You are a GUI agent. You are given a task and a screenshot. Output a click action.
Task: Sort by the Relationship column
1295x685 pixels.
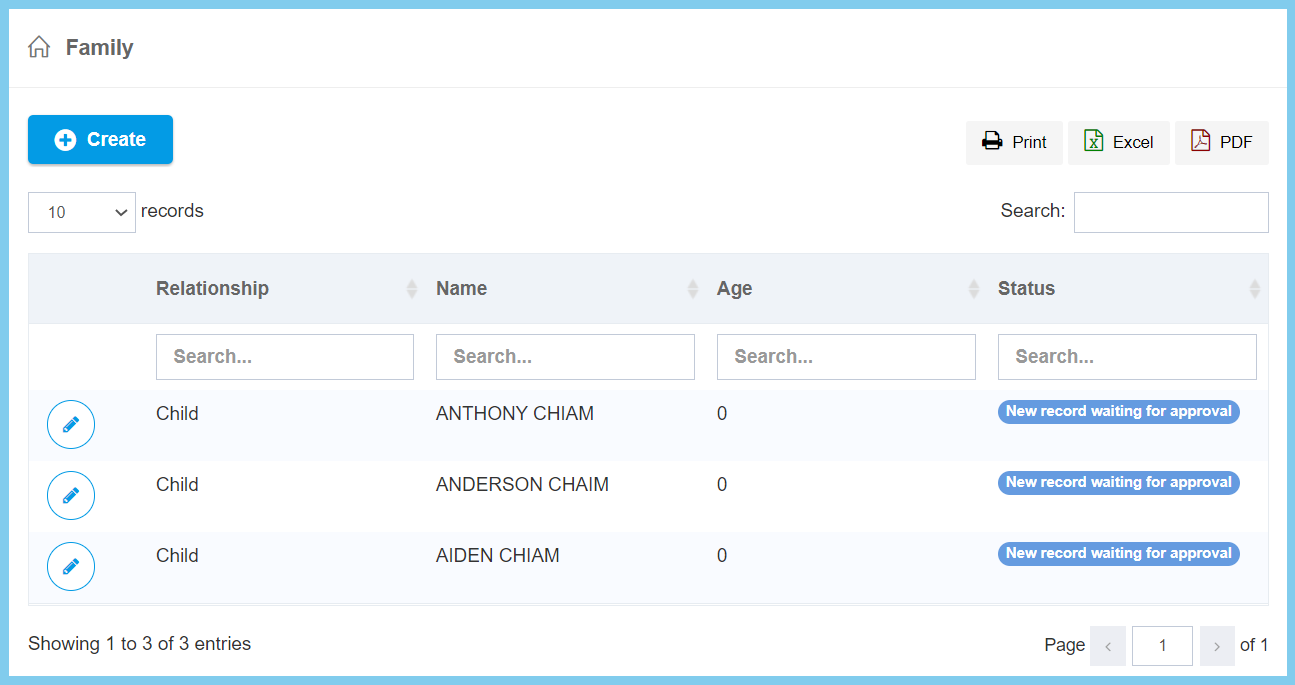click(x=212, y=288)
